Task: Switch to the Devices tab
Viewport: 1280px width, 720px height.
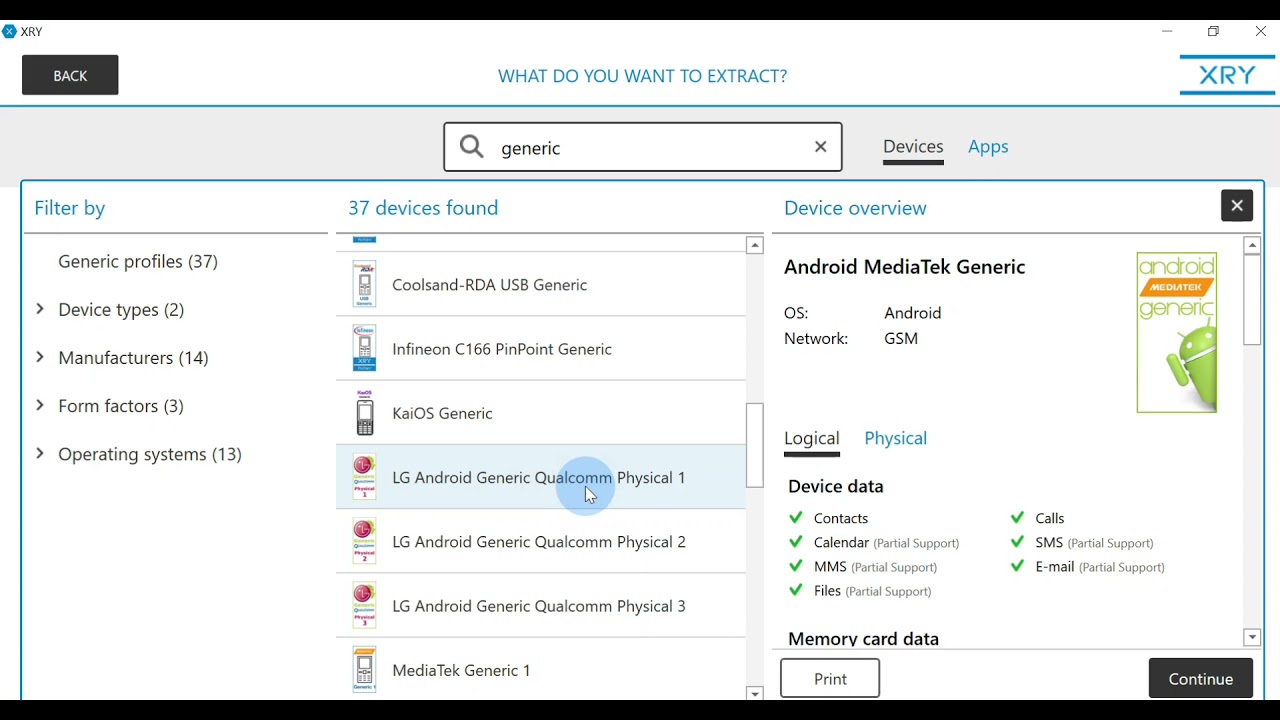Action: point(913,147)
